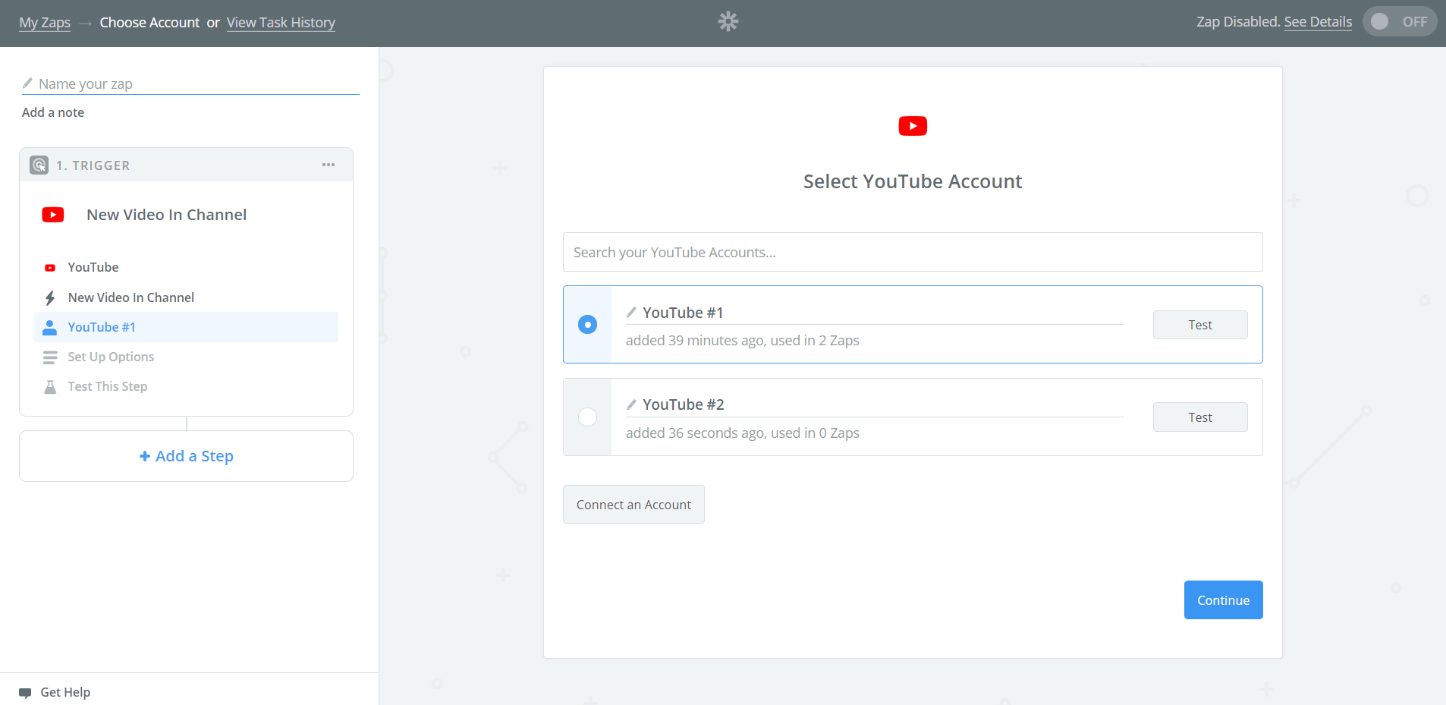The image size is (1446, 705).
Task: Click the YouTube logo in the trigger panel
Action: [x=51, y=214]
